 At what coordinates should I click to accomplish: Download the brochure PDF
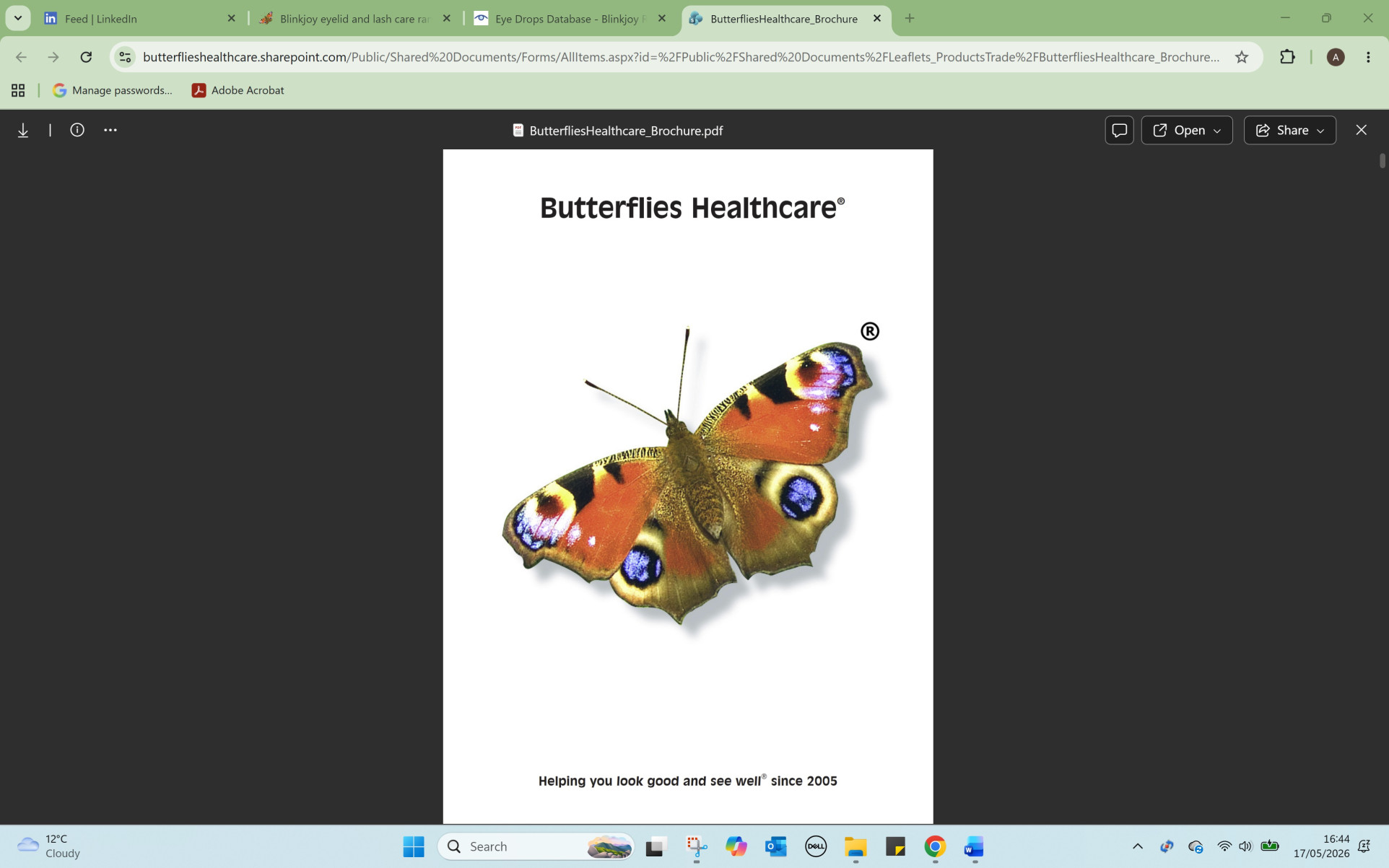(x=23, y=130)
